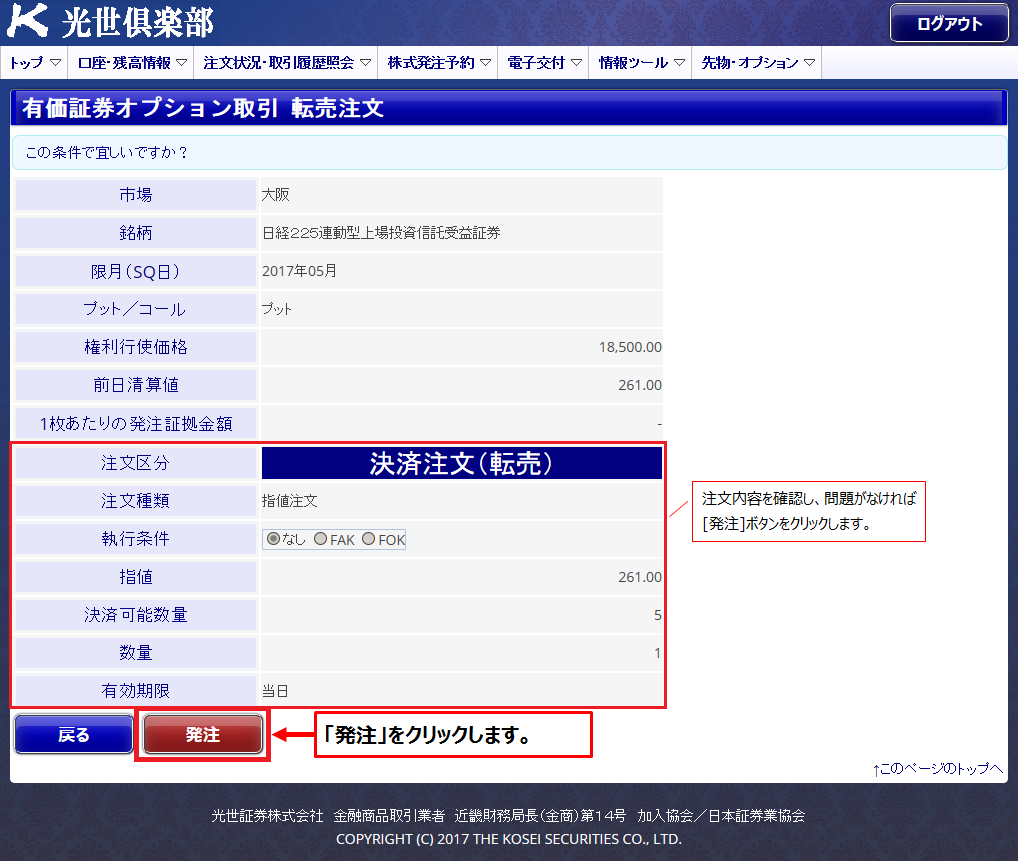Screen dimensions: 1018x861
Task: Open the 情報ツール menu
Action: point(640,62)
